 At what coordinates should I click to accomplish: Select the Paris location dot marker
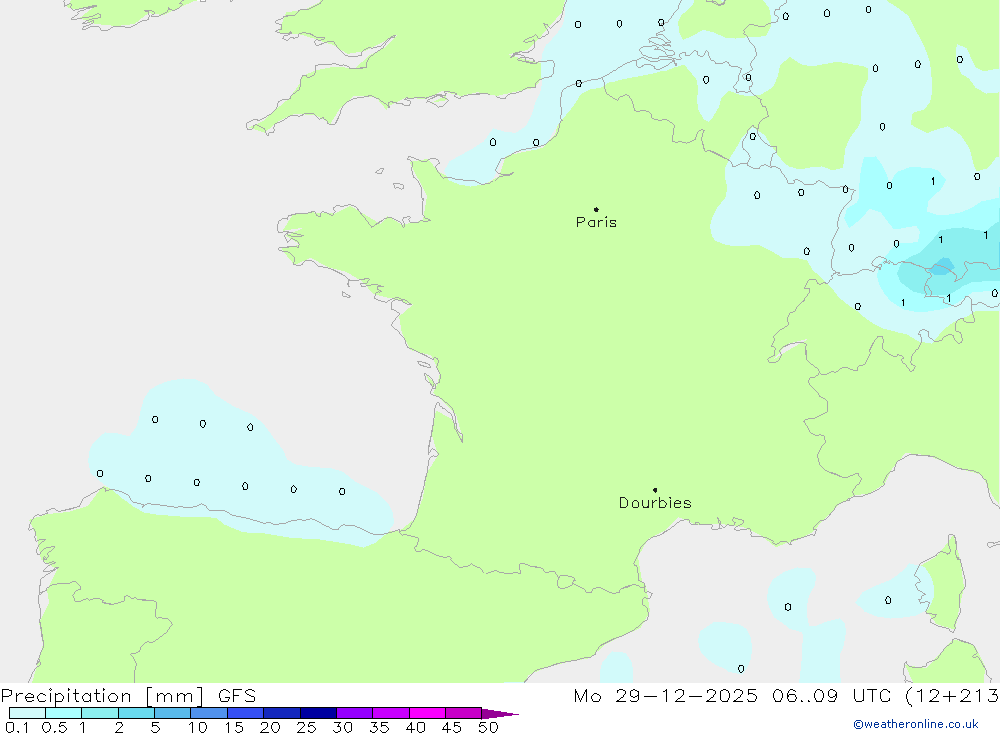click(x=596, y=209)
